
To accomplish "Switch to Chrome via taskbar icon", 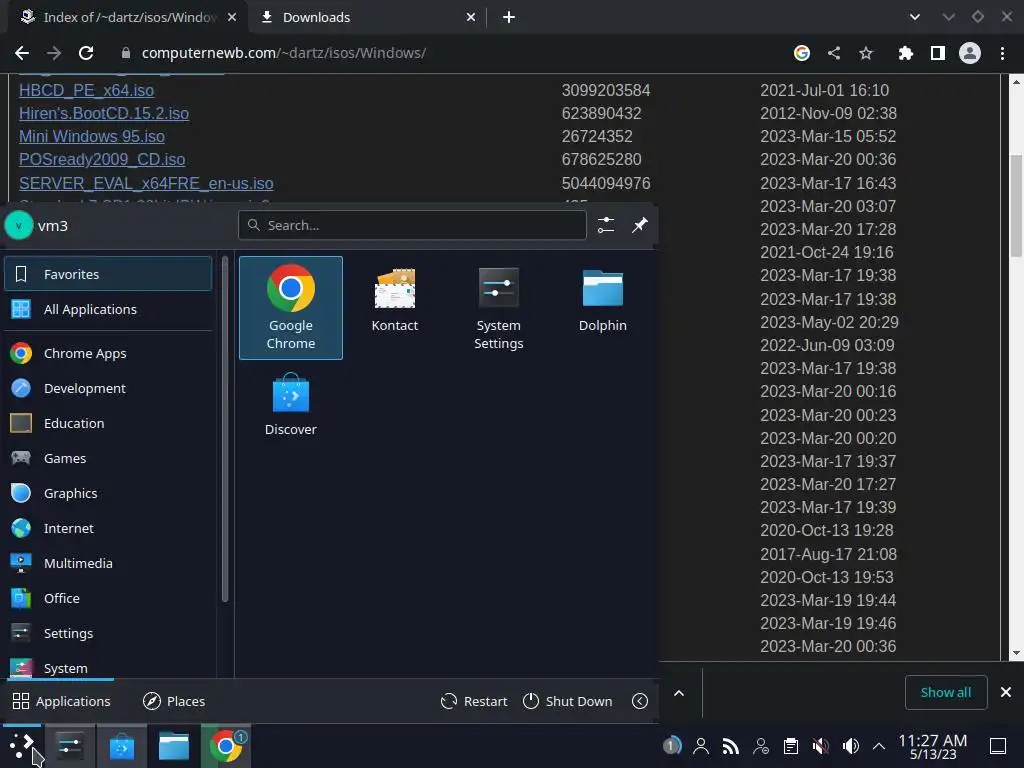I will click(x=226, y=746).
